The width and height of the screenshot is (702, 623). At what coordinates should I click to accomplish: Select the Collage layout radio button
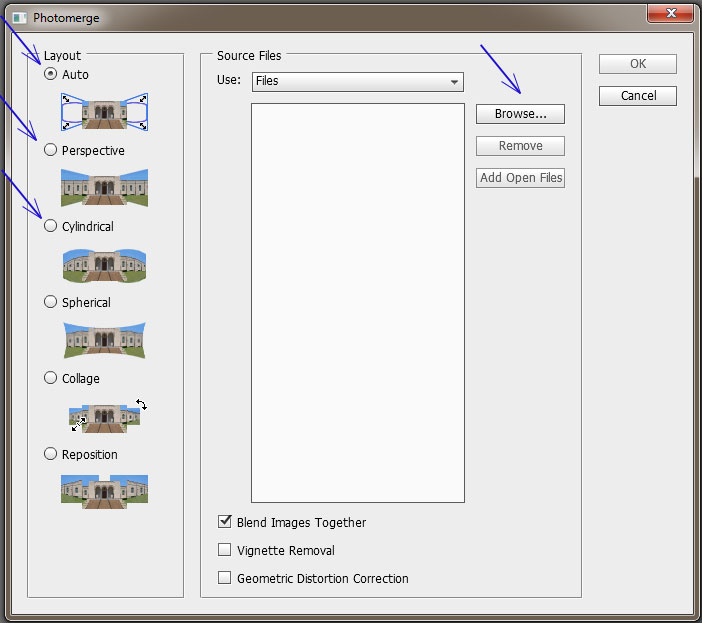pyautogui.click(x=51, y=378)
